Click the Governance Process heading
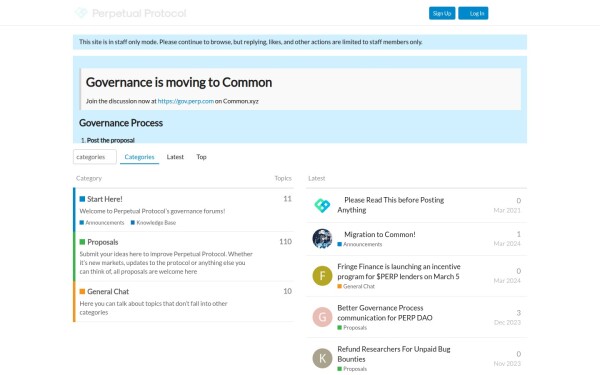600x375 pixels. click(121, 123)
